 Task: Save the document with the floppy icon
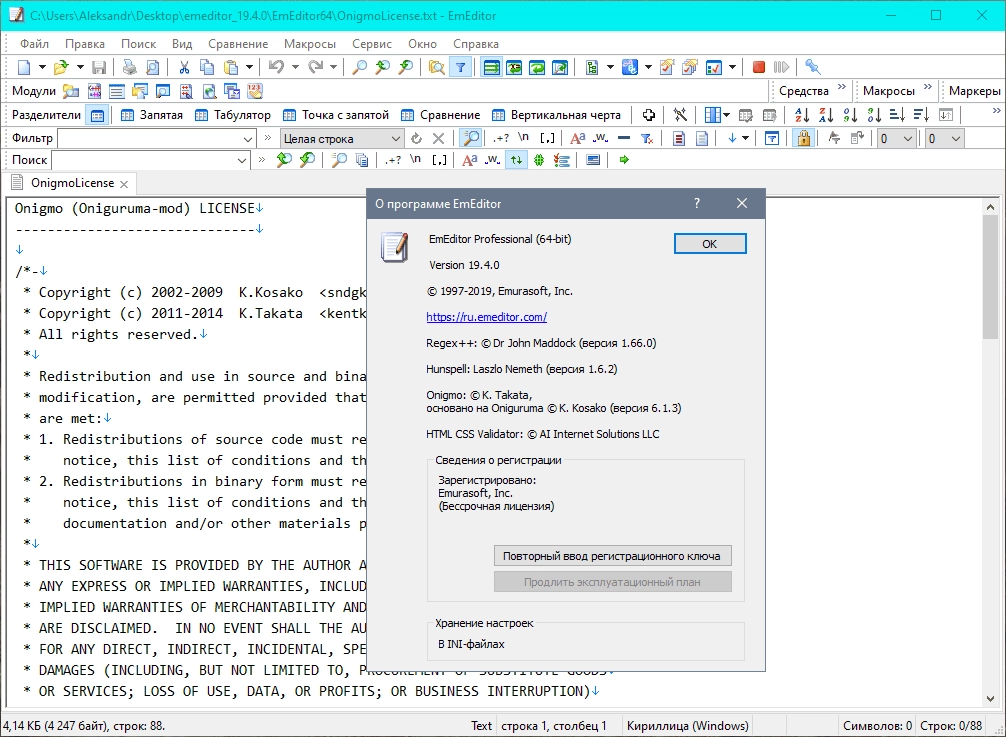(x=99, y=67)
